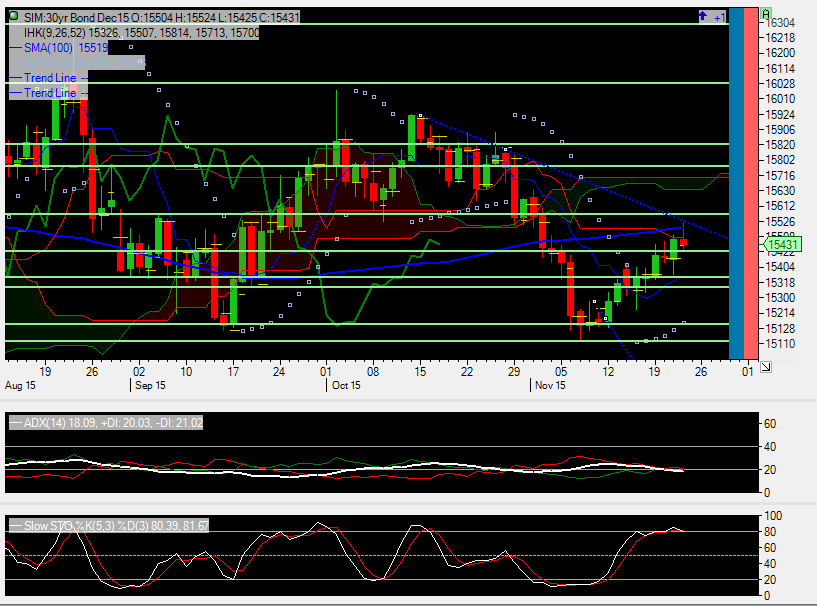The height and width of the screenshot is (606, 817).
Task: Click the blue up arrow icon
Action: [703, 17]
